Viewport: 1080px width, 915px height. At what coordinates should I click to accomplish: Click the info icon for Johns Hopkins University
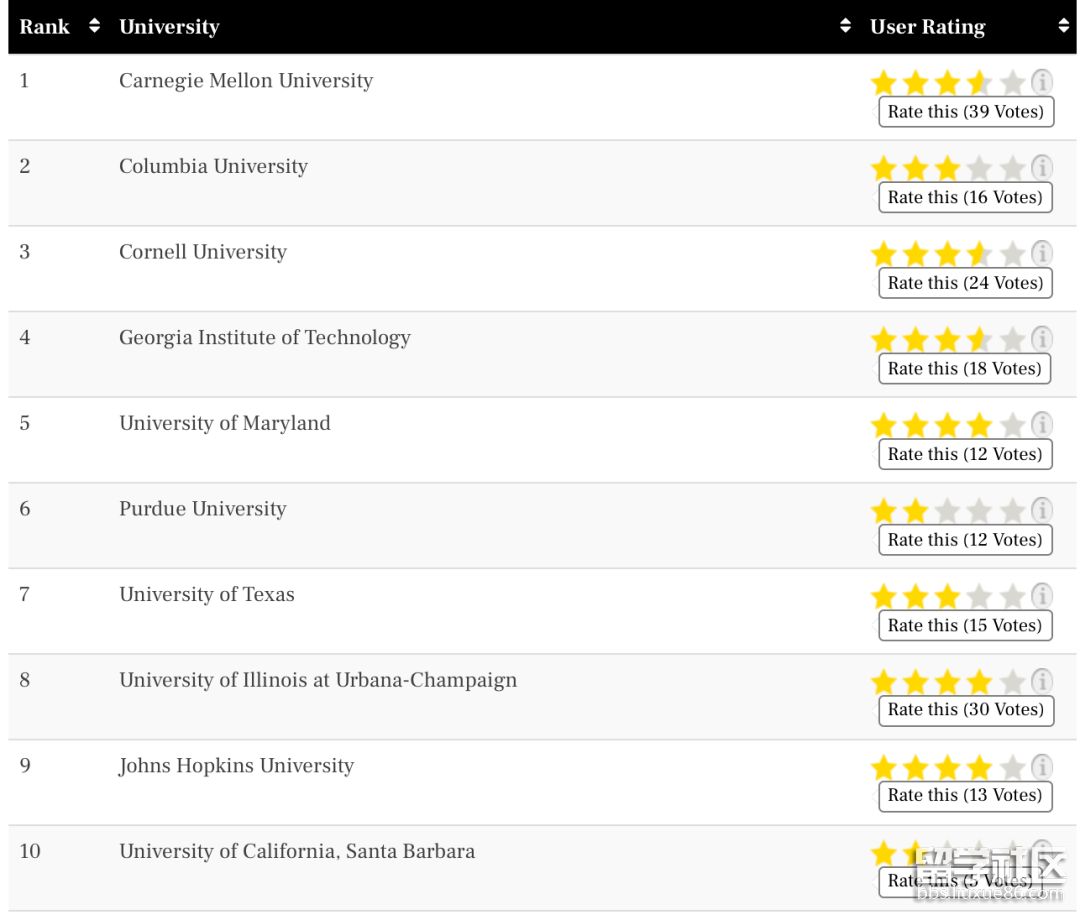[1041, 766]
